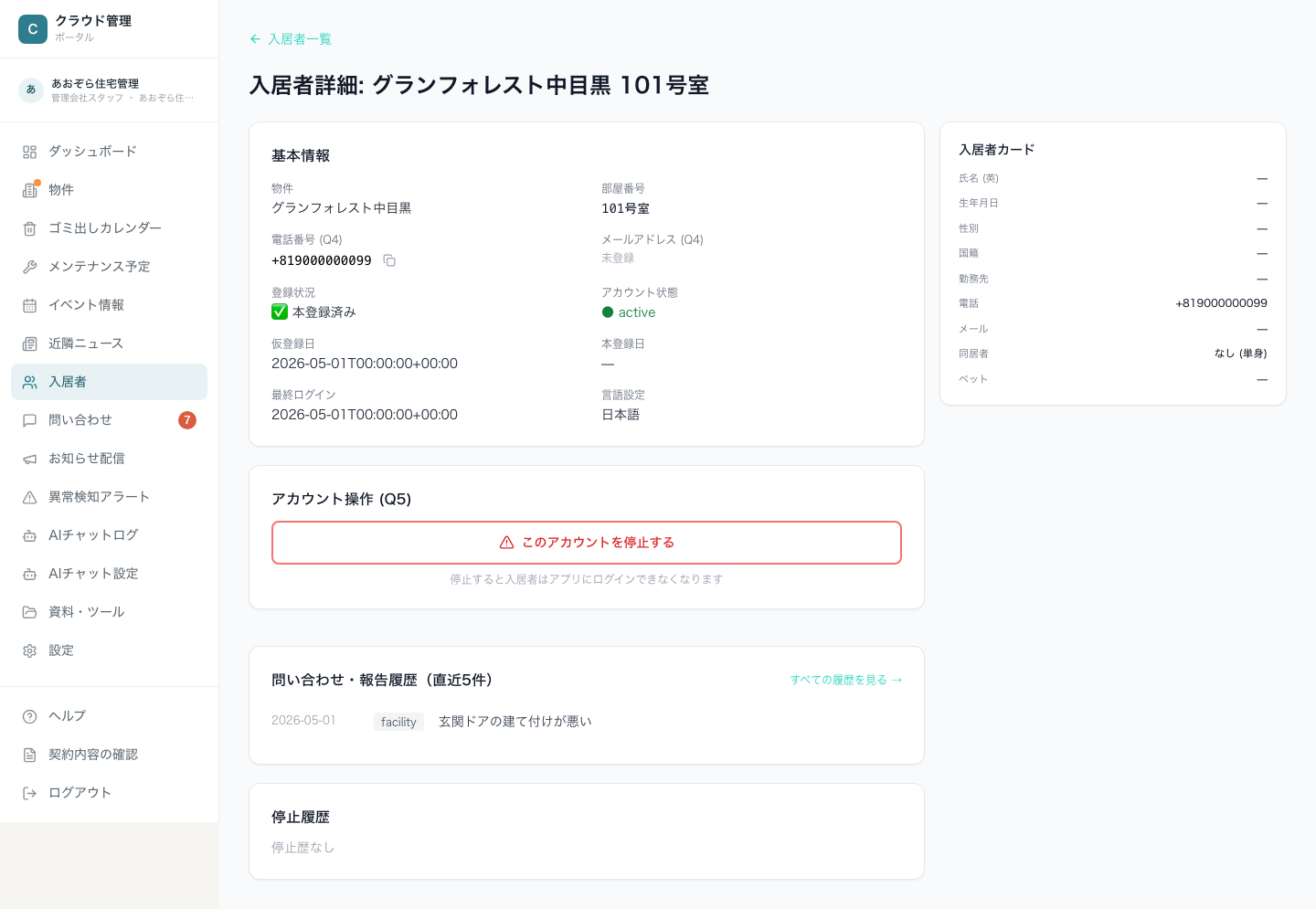The width and height of the screenshot is (1316, 909).
Task: Click the 異常検知アラート warning triangle icon
Action: [30, 497]
